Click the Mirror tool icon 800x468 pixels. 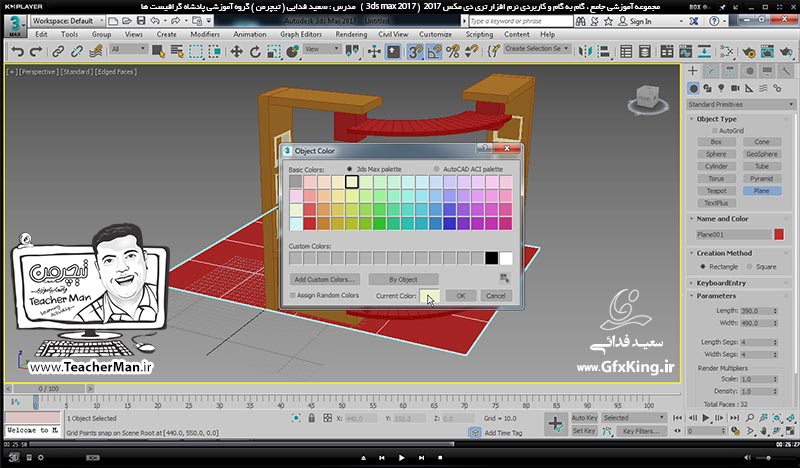coord(585,52)
